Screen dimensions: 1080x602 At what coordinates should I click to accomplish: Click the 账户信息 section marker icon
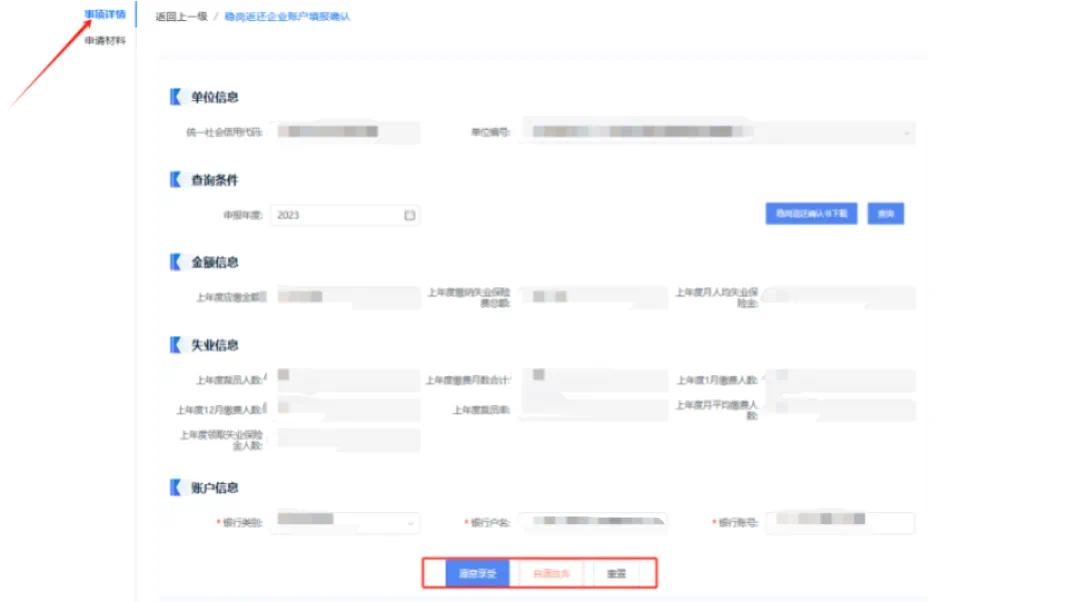click(176, 487)
